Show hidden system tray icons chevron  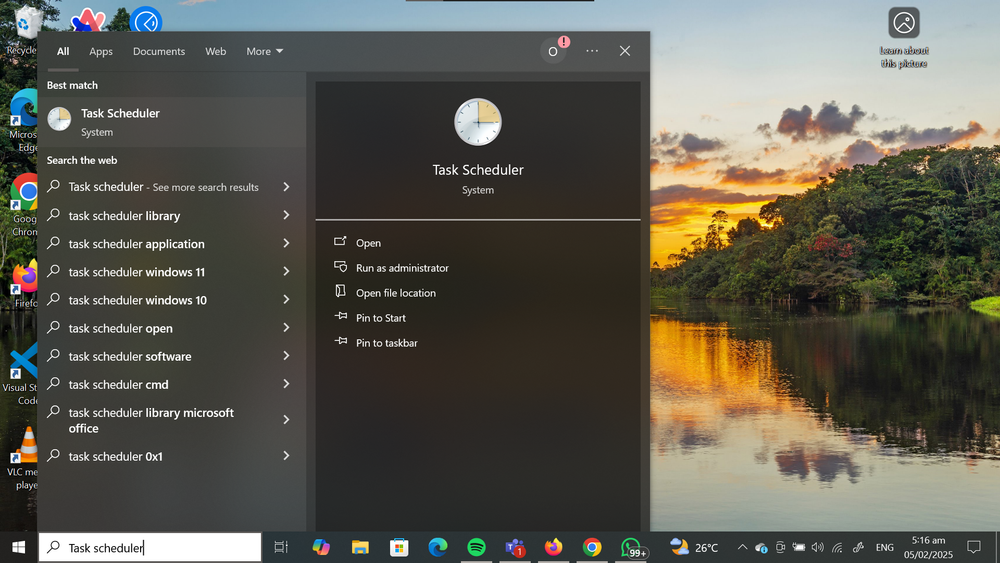click(742, 547)
